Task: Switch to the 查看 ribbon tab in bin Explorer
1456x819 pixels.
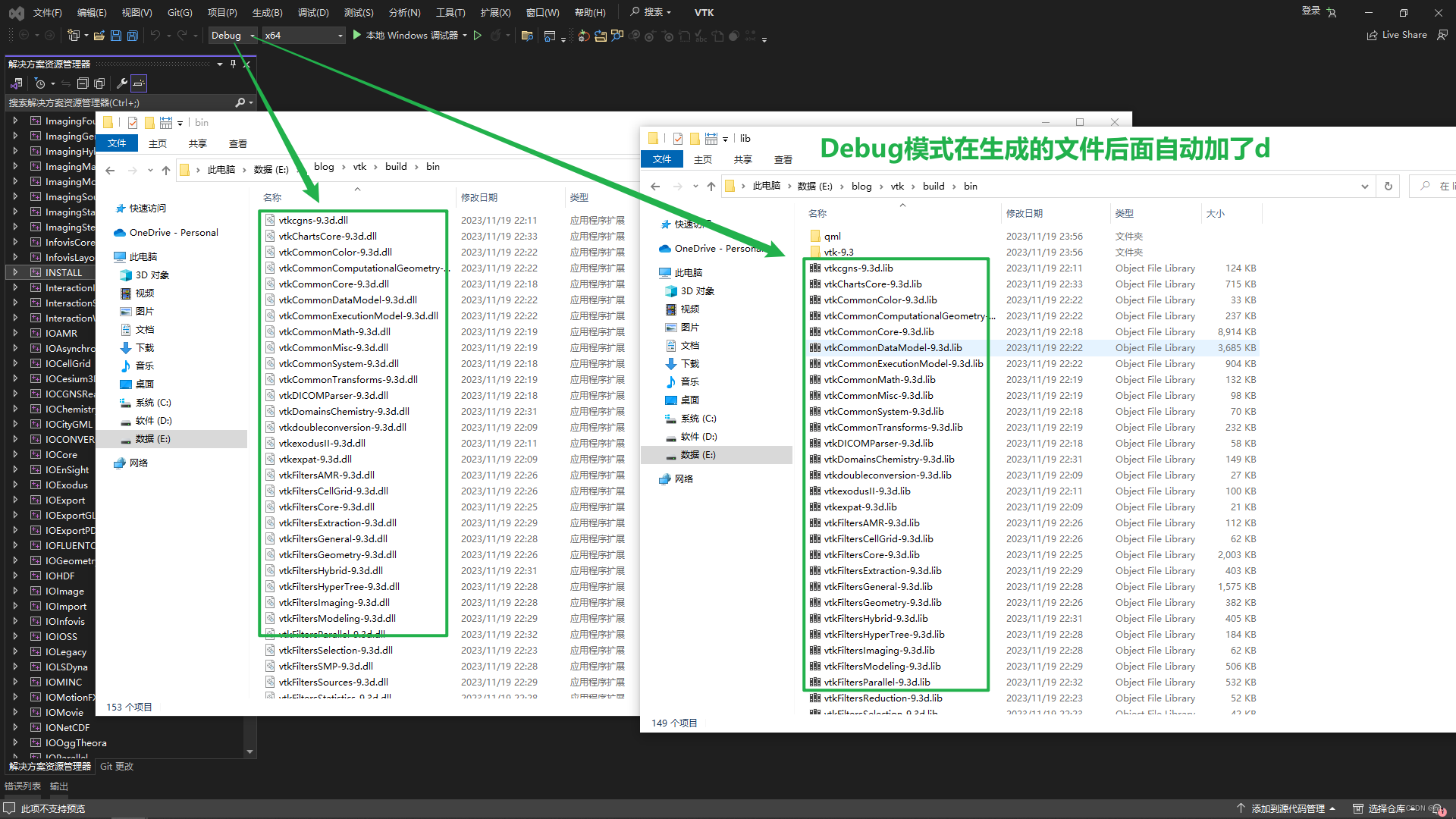Action: [x=237, y=143]
